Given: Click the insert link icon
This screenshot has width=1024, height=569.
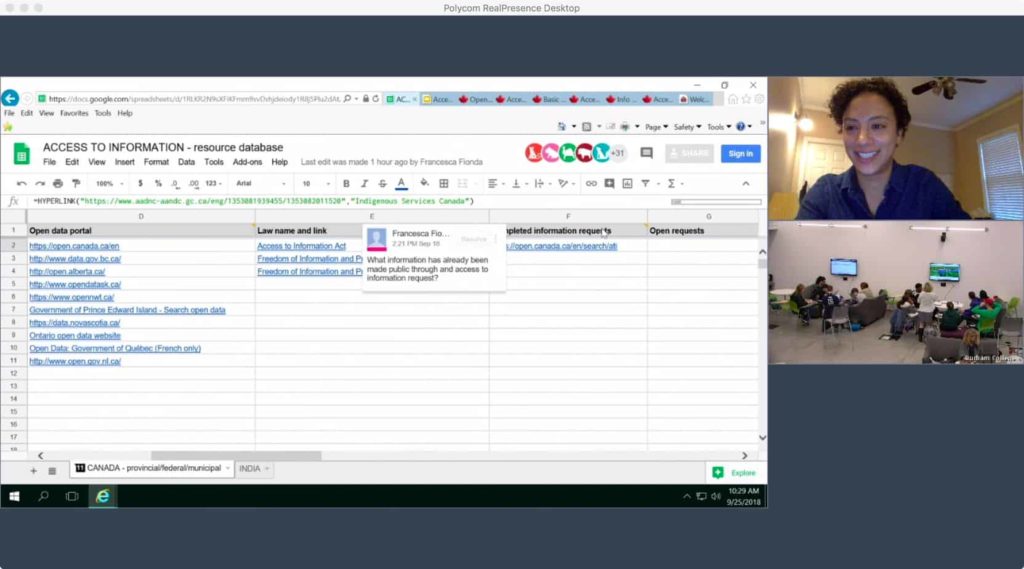Looking at the screenshot, I should point(591,184).
